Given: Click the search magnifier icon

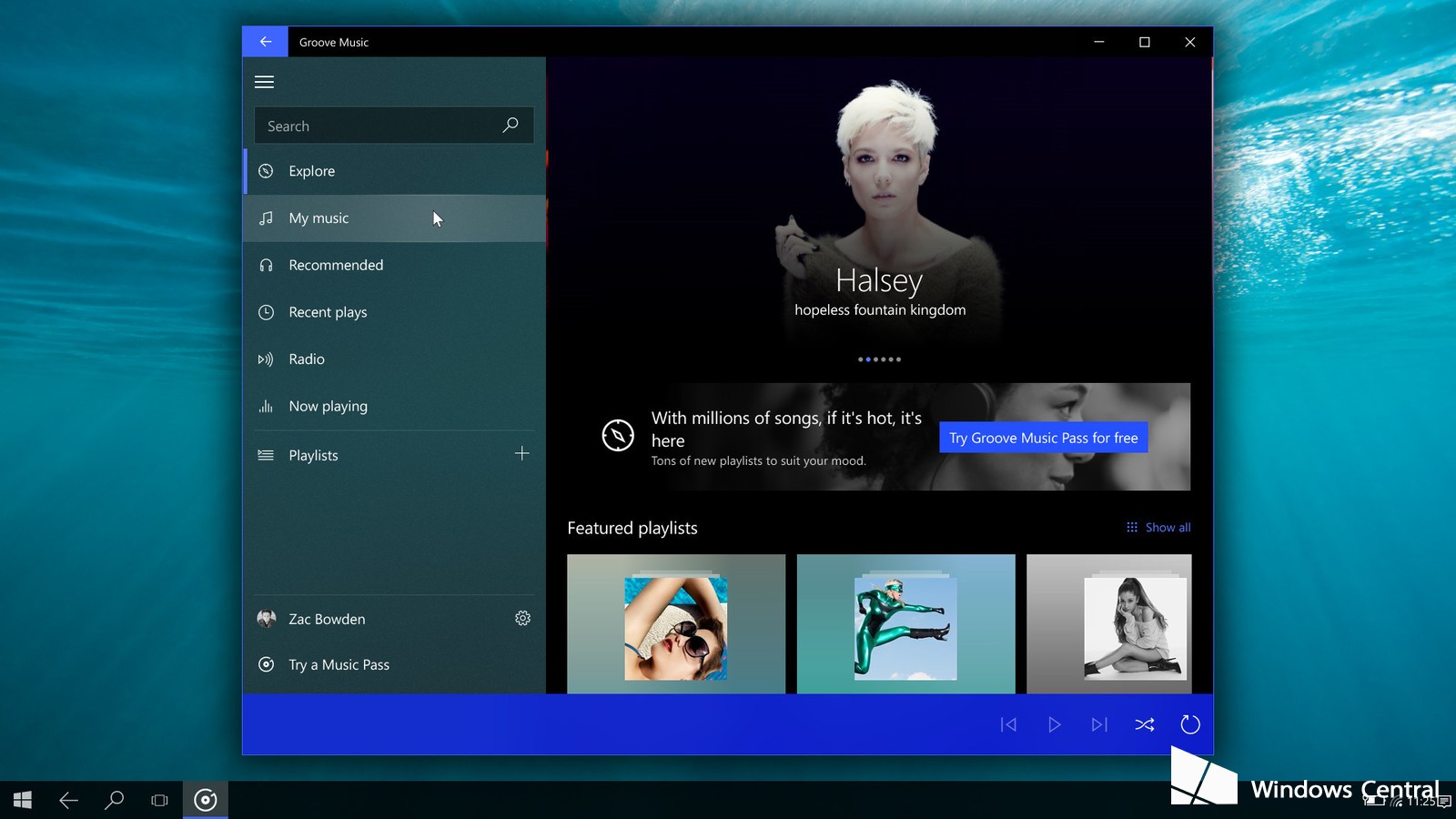Looking at the screenshot, I should click(511, 126).
